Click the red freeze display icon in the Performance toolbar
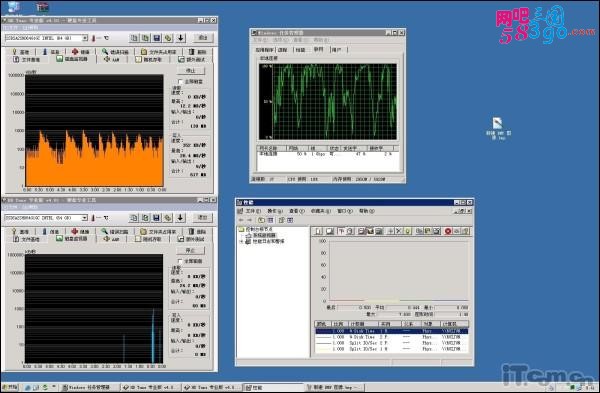This screenshot has height=393, width=600. coord(448,231)
